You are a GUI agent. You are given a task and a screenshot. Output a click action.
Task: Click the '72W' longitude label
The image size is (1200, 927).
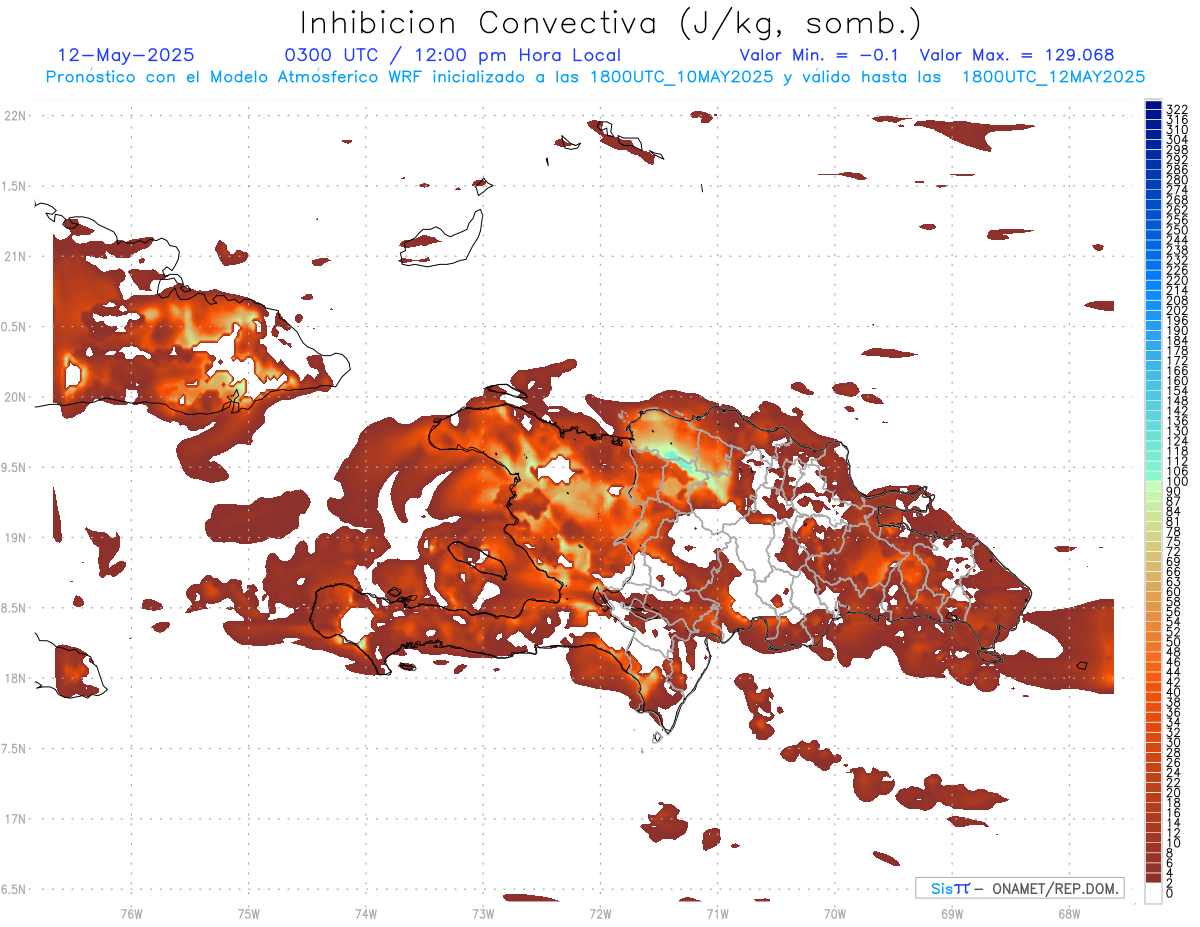[600, 913]
